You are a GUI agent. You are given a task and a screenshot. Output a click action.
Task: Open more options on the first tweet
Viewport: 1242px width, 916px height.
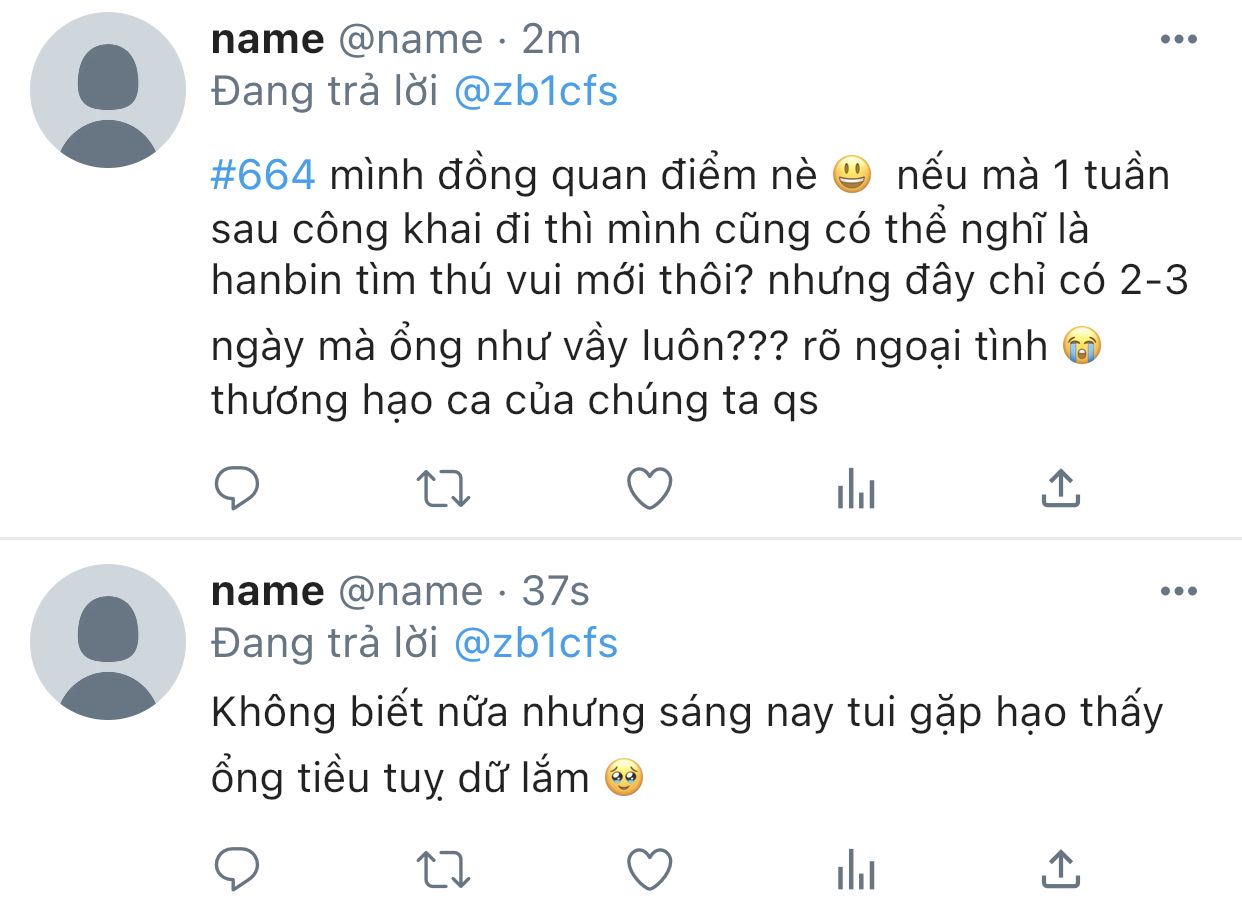pyautogui.click(x=1178, y=40)
